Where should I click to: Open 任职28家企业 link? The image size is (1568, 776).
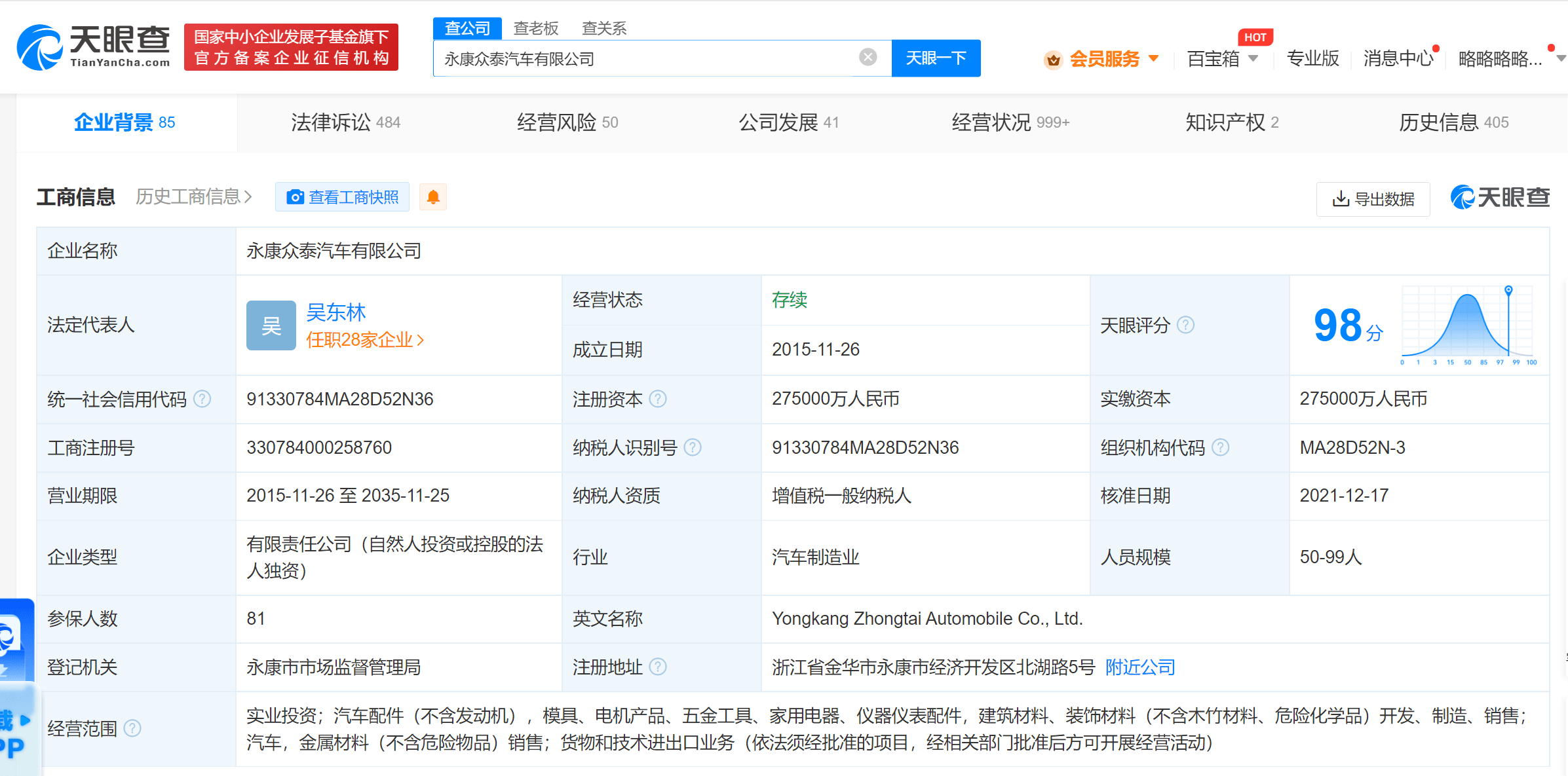click(x=365, y=340)
